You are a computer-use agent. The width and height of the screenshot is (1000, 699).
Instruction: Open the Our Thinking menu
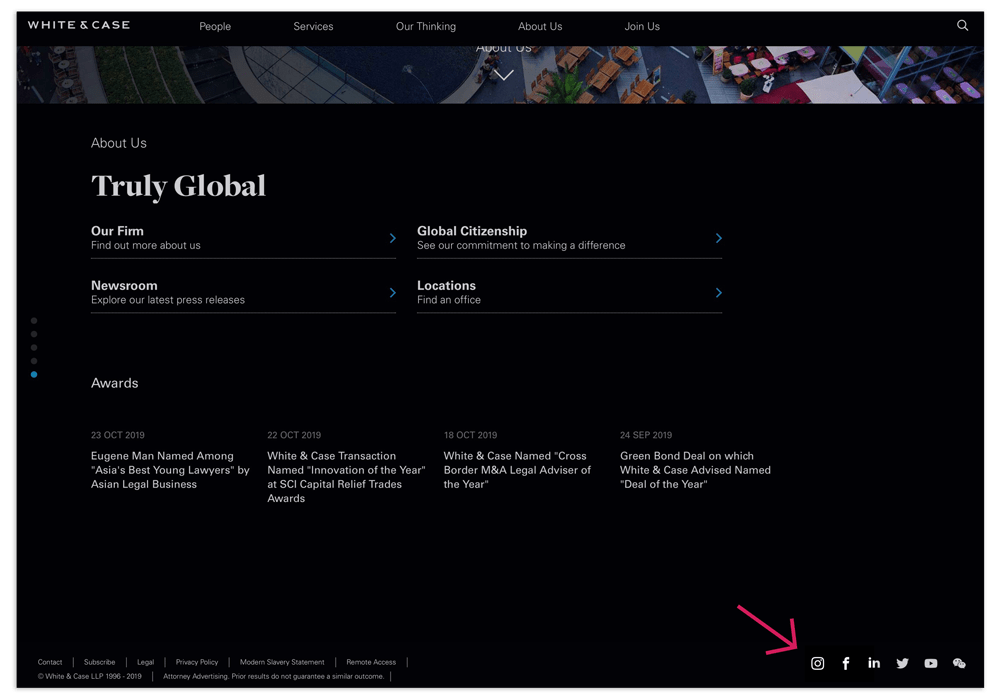(x=425, y=26)
